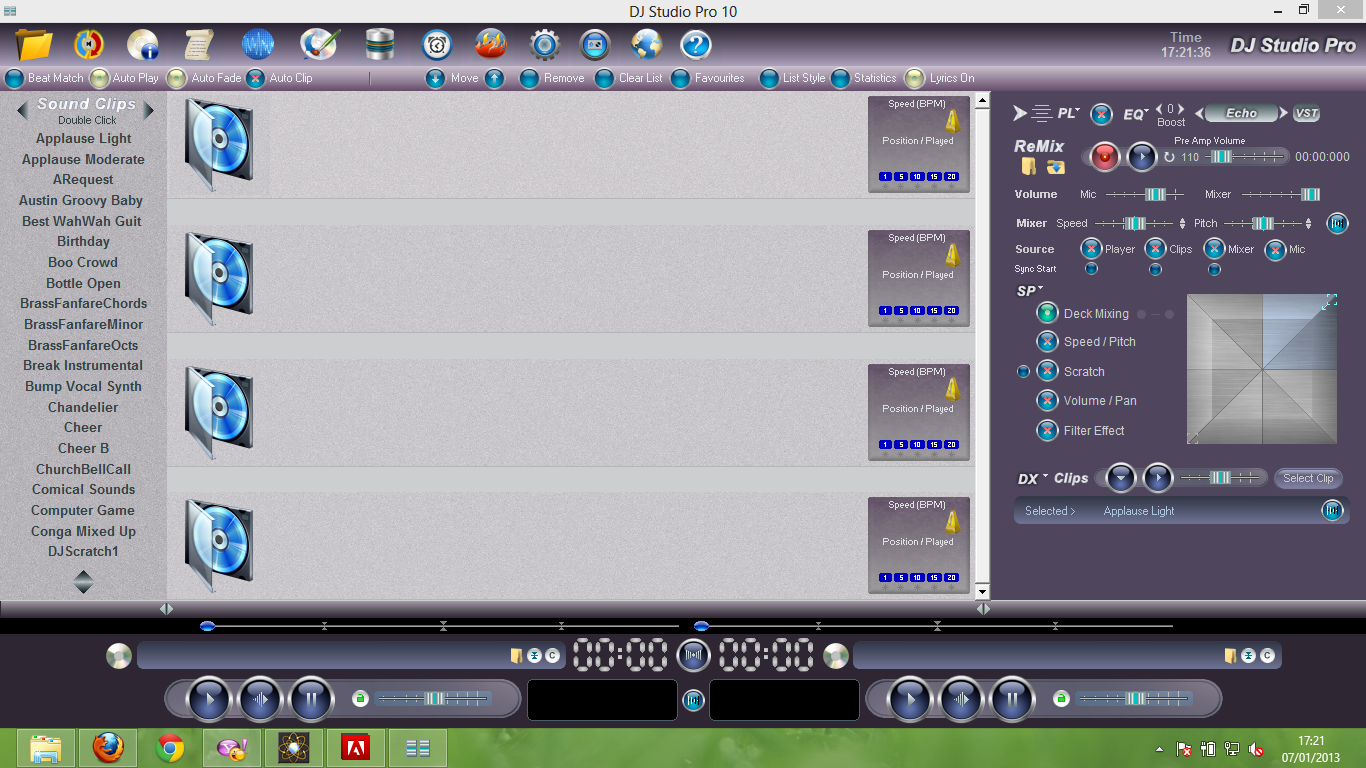Screen dimensions: 1366x768
Task: Click left deck pause button
Action: [311, 699]
